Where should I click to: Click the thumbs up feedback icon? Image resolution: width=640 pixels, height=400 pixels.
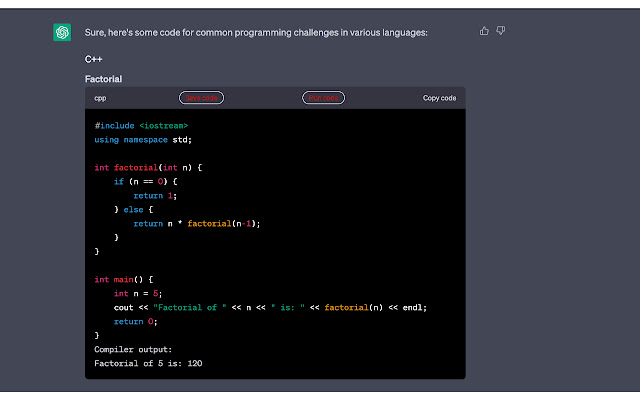tap(484, 31)
